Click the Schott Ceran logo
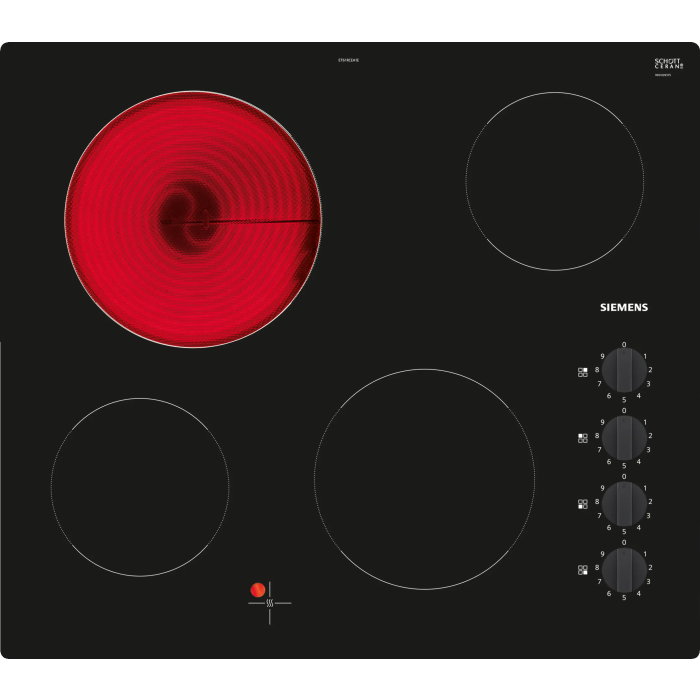This screenshot has width=700, height=700. coord(668,63)
